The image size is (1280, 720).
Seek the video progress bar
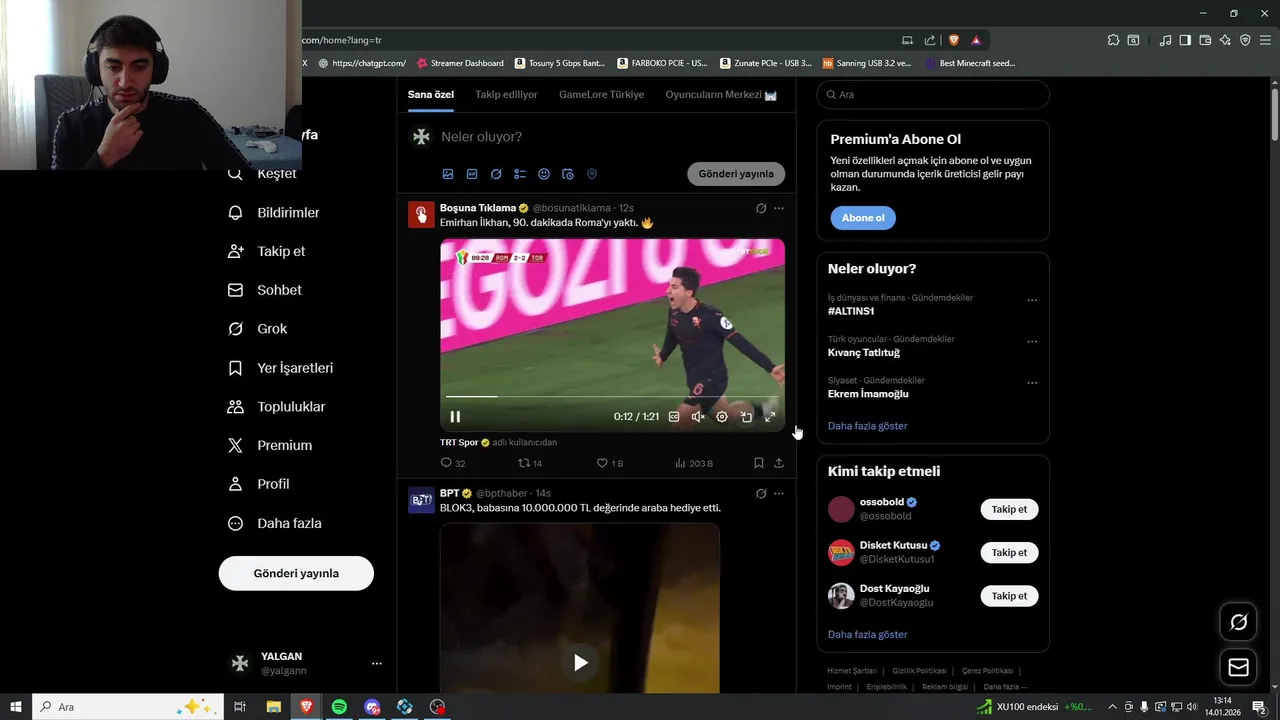612,397
